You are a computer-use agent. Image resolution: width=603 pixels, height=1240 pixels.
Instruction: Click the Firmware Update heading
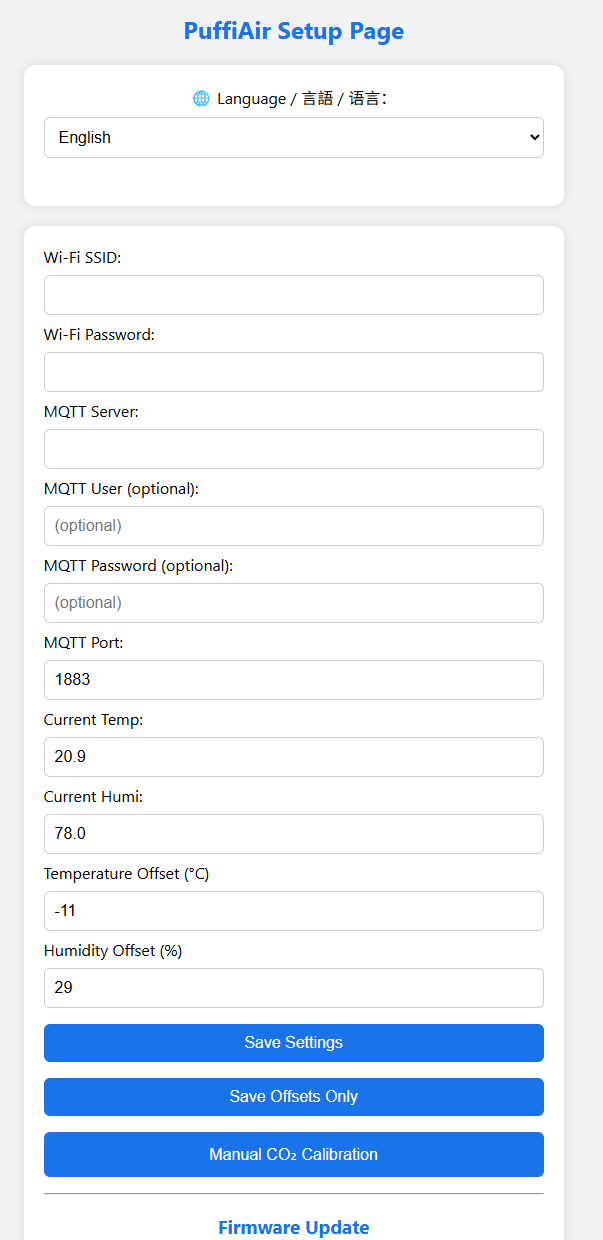[294, 1227]
